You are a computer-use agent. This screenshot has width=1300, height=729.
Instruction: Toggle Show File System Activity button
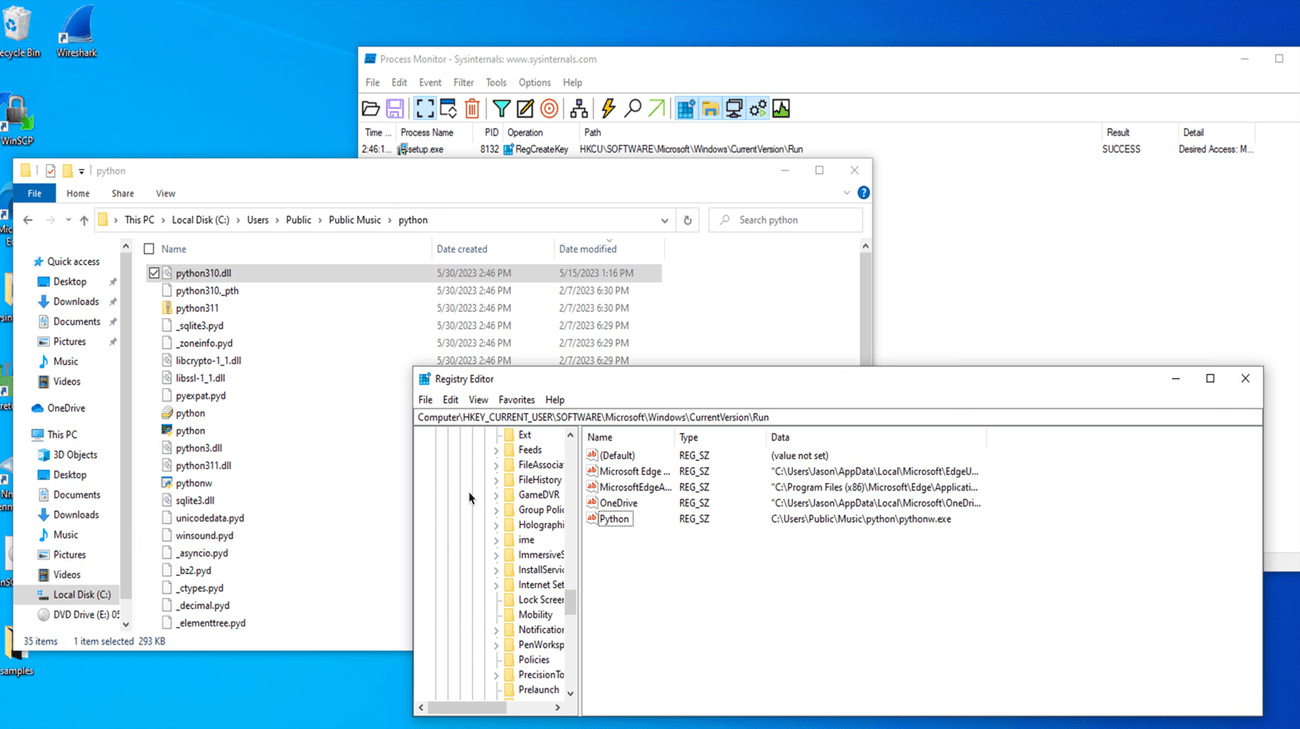click(710, 109)
